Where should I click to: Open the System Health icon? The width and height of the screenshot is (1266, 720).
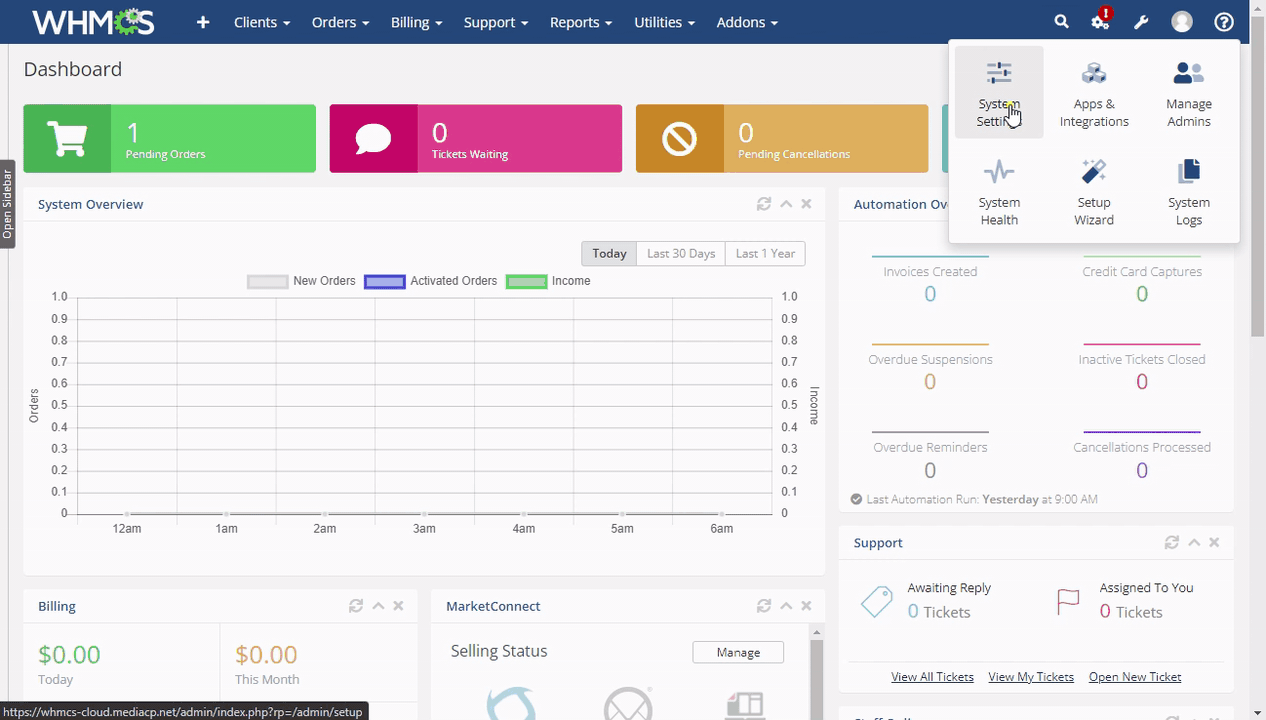coord(998,191)
